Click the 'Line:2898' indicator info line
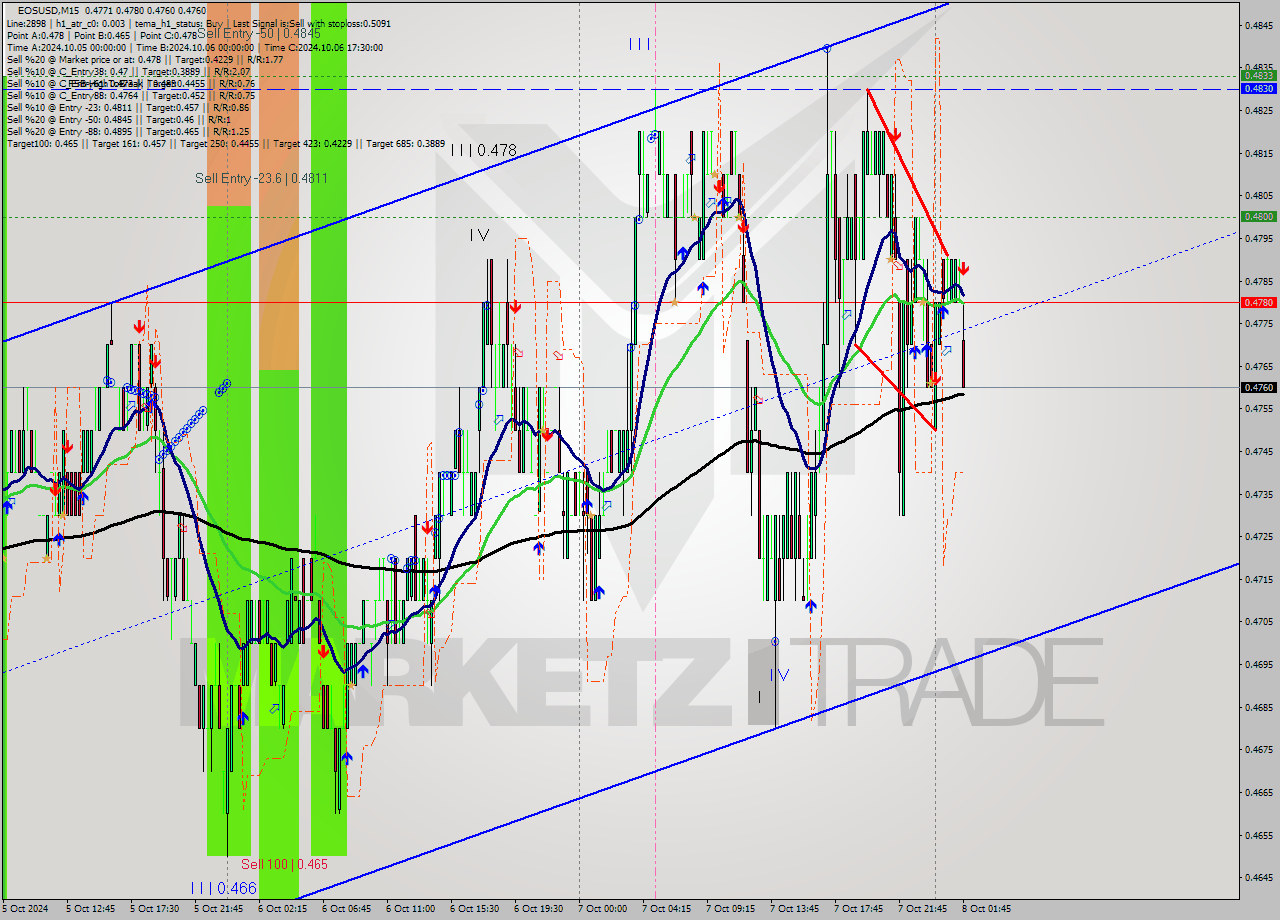1280x920 pixels. coord(199,23)
